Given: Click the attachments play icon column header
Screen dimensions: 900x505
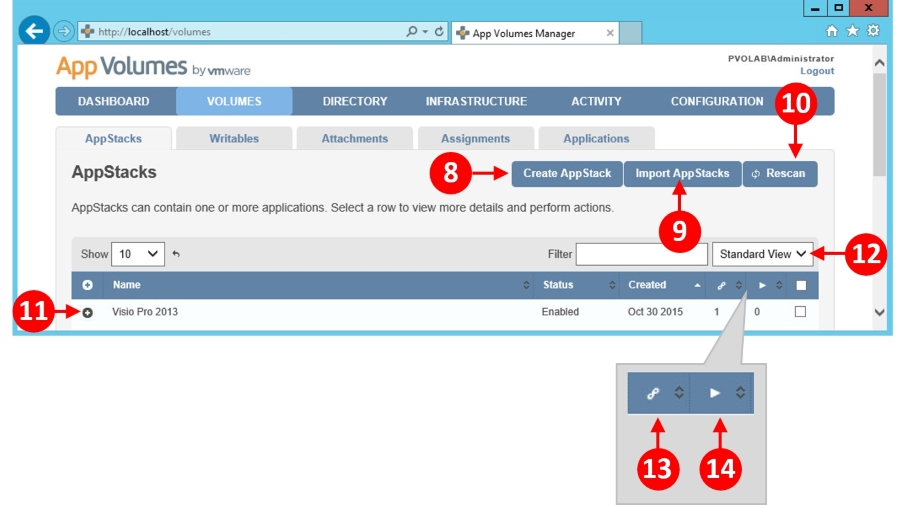Looking at the screenshot, I should pos(762,285).
